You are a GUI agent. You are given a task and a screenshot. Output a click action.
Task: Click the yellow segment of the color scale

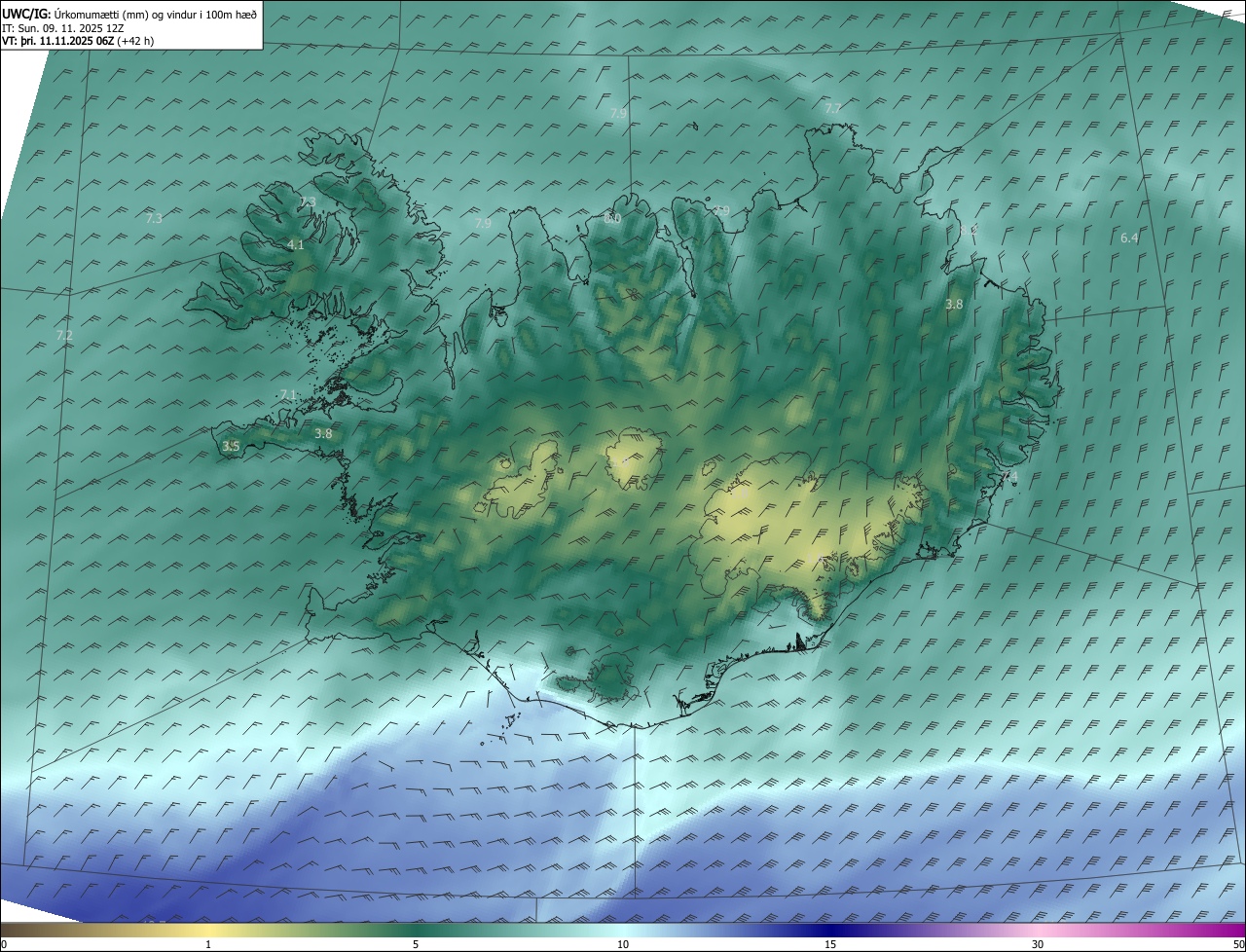(209, 931)
